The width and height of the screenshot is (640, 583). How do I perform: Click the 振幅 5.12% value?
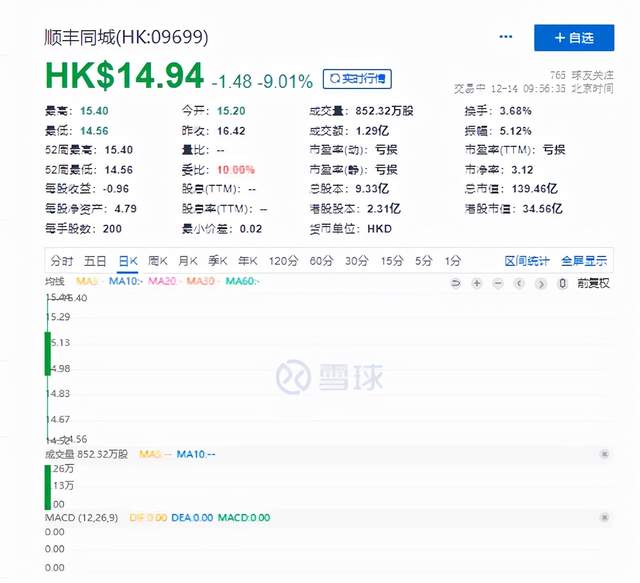tap(516, 131)
